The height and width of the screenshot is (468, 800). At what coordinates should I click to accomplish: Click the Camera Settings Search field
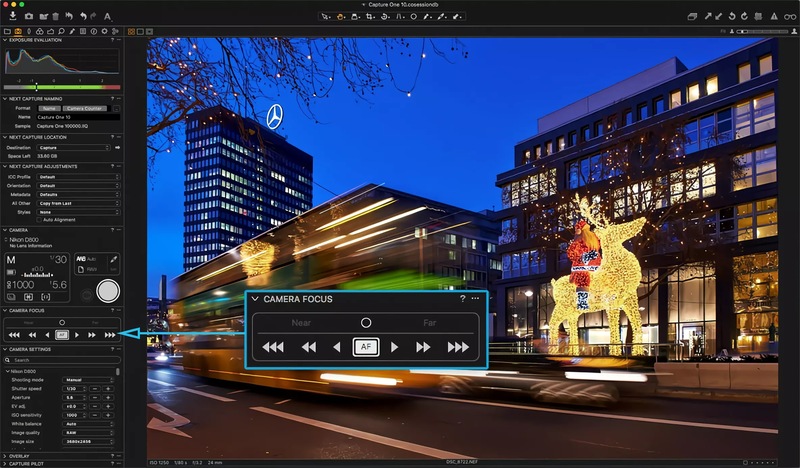[62, 360]
